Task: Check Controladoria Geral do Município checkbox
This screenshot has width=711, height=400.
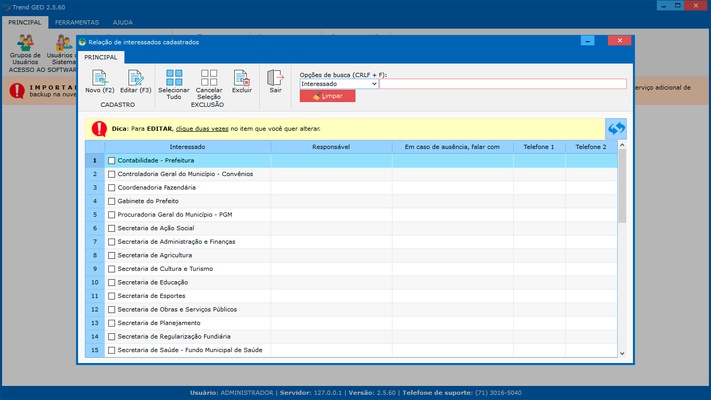Action: click(x=112, y=174)
